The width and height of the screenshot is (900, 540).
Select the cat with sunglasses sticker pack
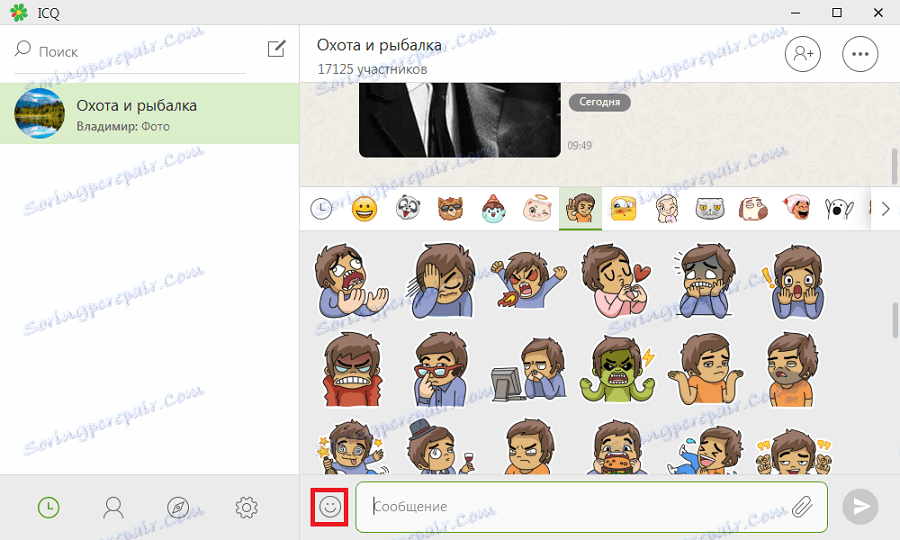(x=451, y=208)
